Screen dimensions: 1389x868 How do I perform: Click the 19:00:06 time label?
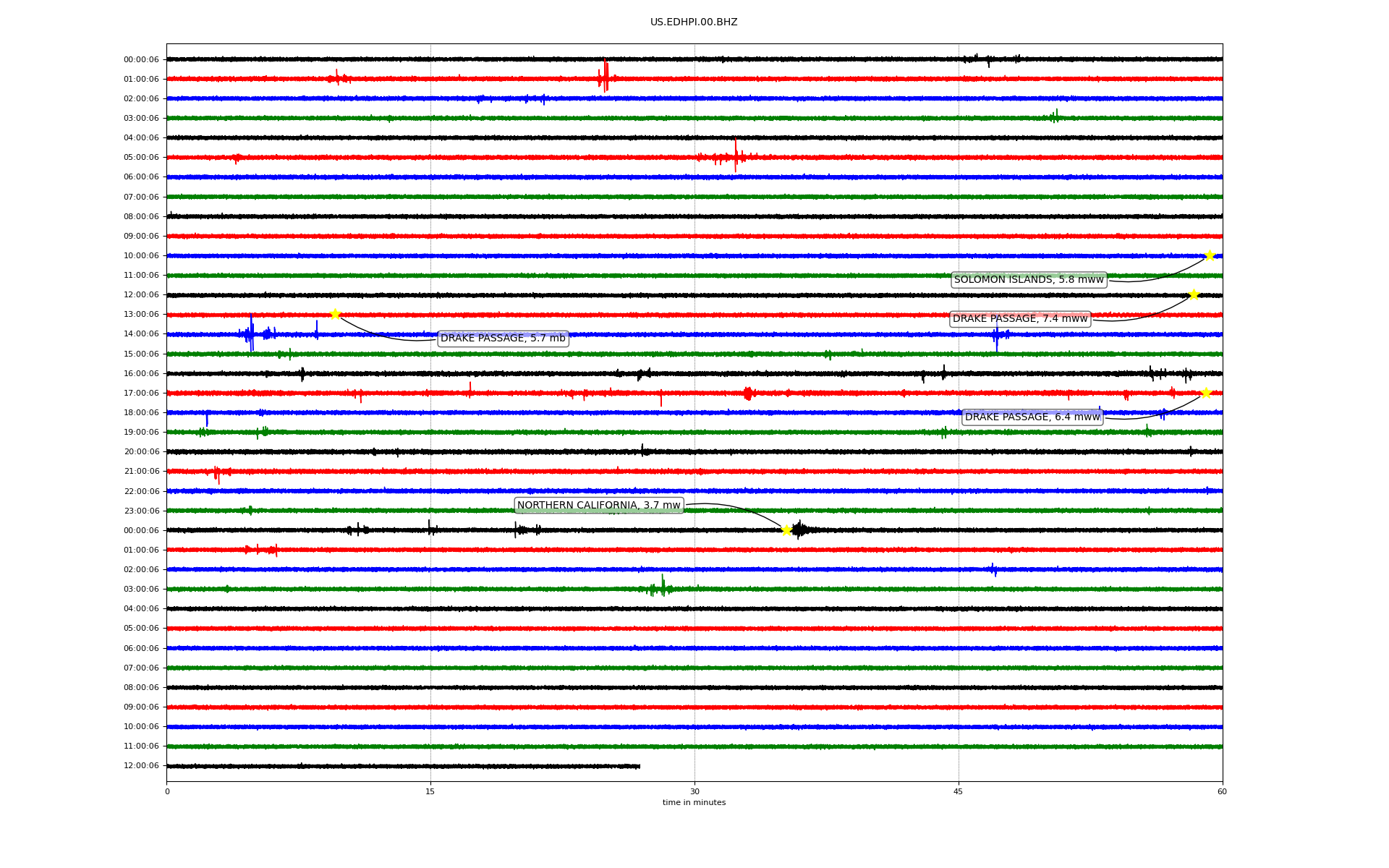tap(141, 433)
